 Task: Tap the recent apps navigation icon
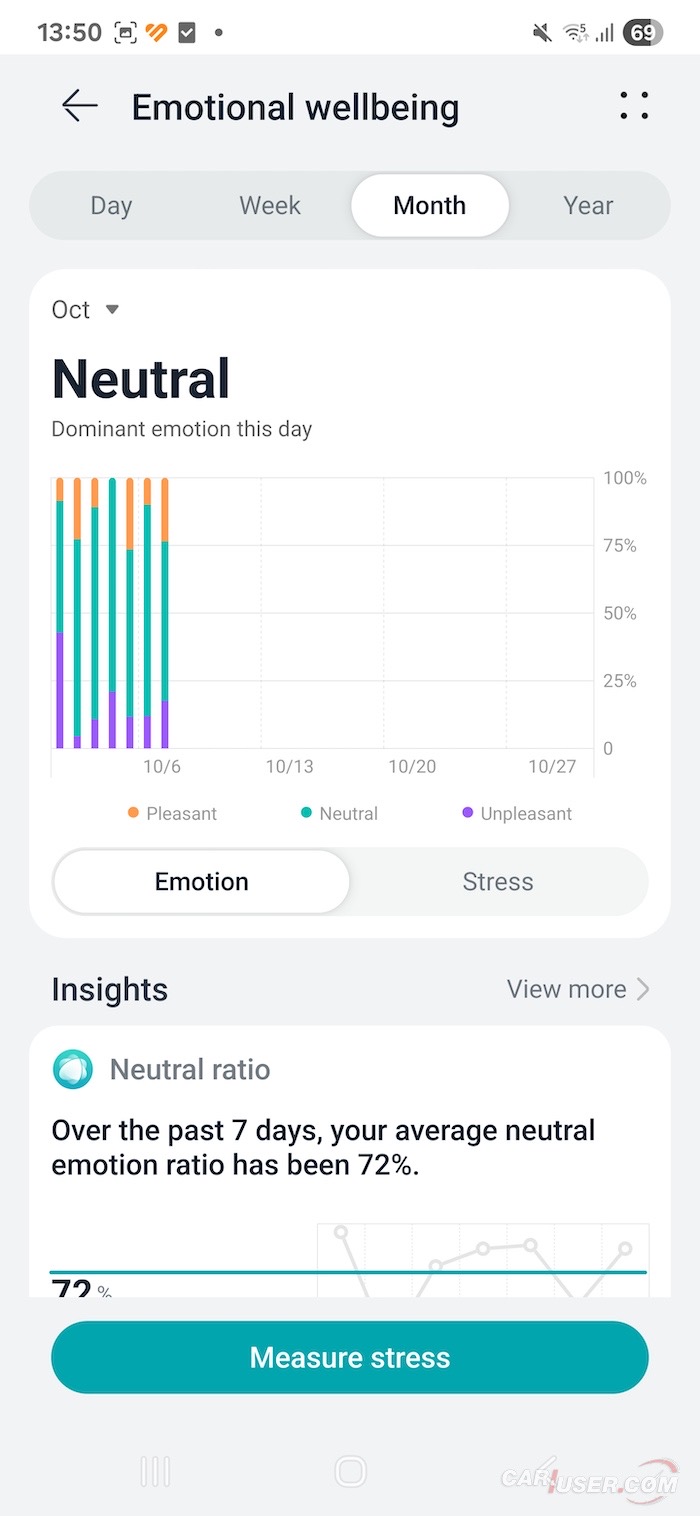(155, 1471)
